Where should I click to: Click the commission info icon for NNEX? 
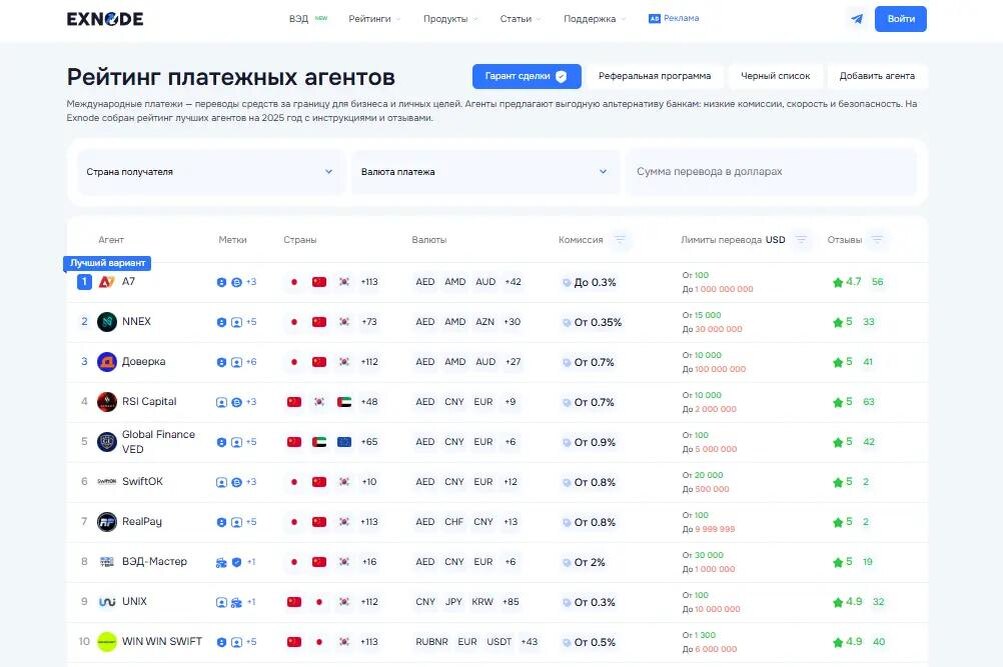566,322
